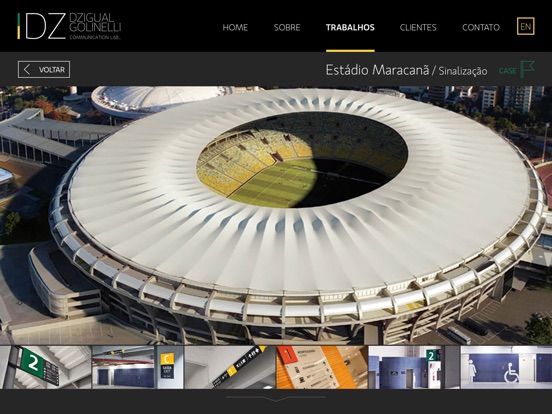Expand the bottom down-arrow handle
The height and width of the screenshot is (414, 552).
pos(276,398)
